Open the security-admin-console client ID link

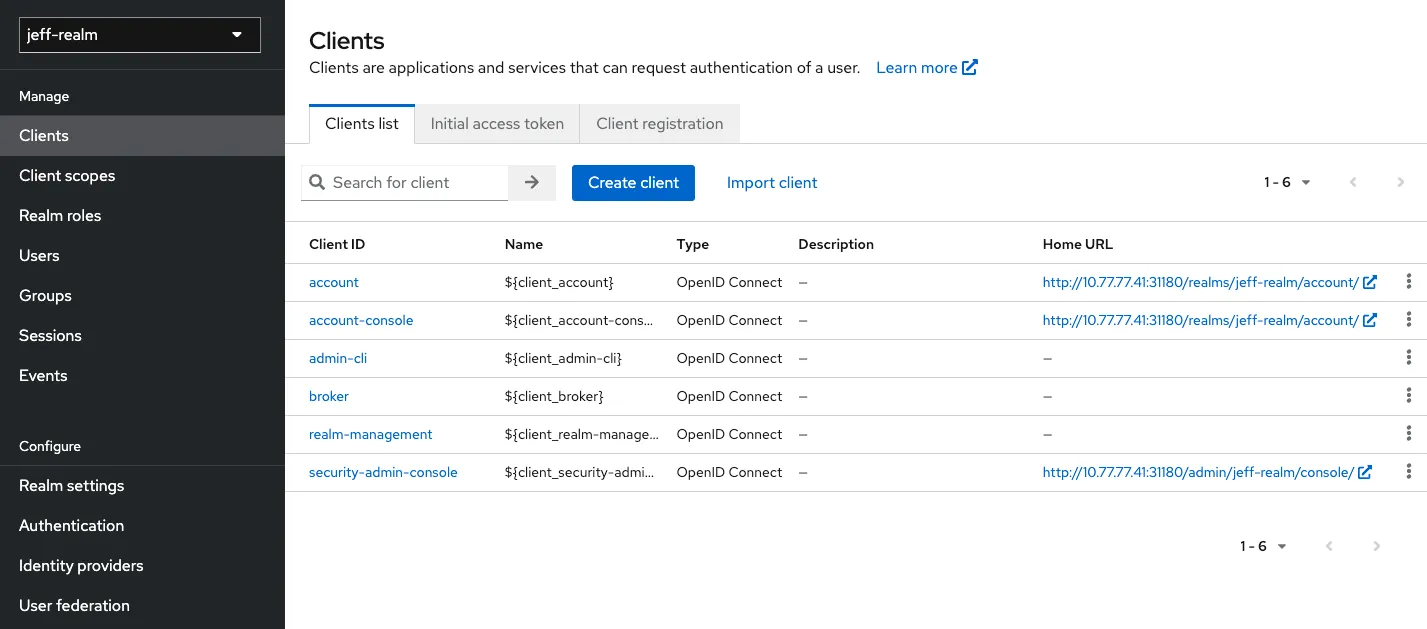[383, 472]
